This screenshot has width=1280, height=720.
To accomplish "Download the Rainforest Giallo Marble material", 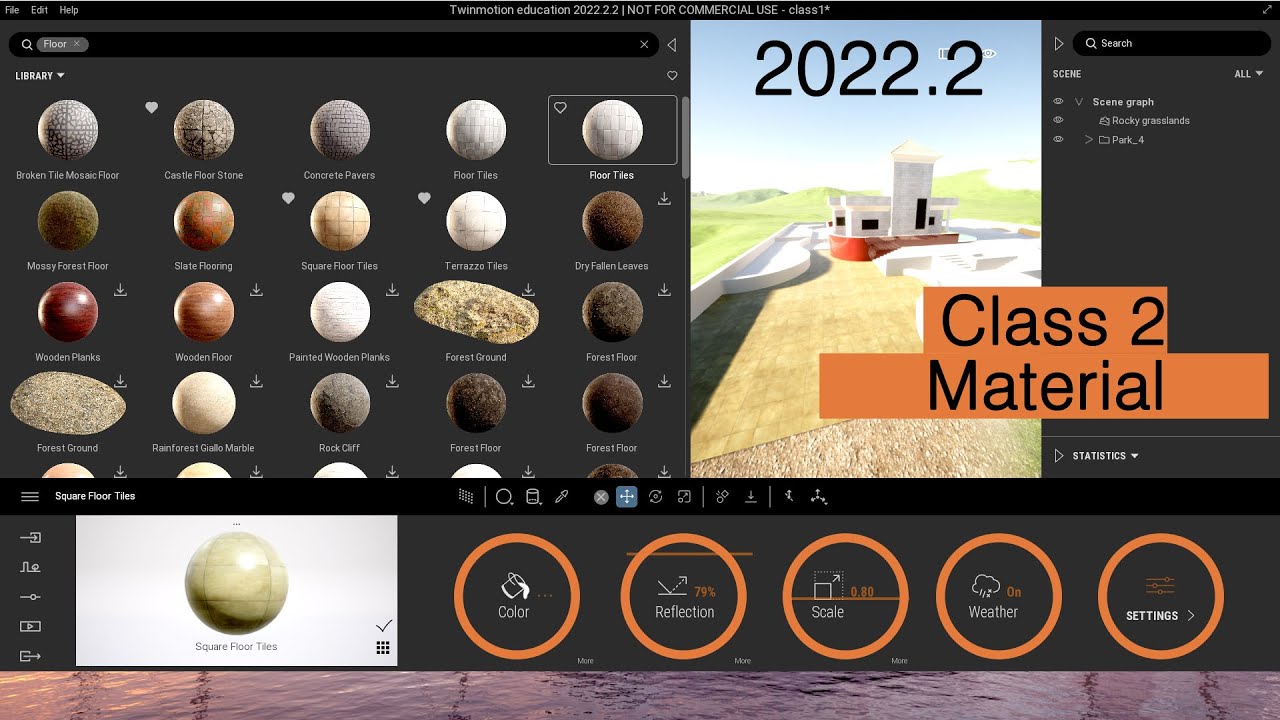I will tap(256, 381).
